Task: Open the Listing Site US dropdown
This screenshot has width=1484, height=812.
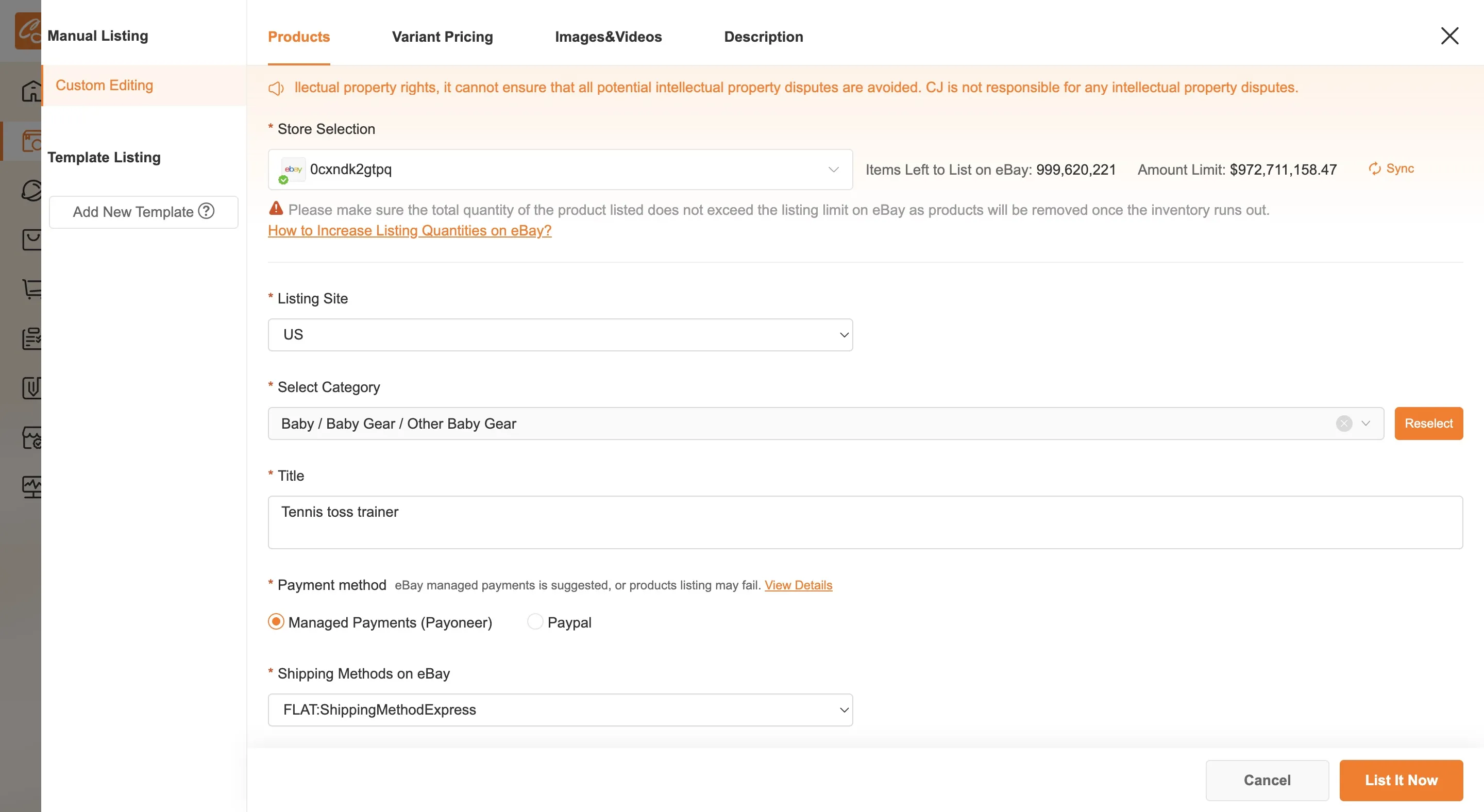Action: pos(560,334)
